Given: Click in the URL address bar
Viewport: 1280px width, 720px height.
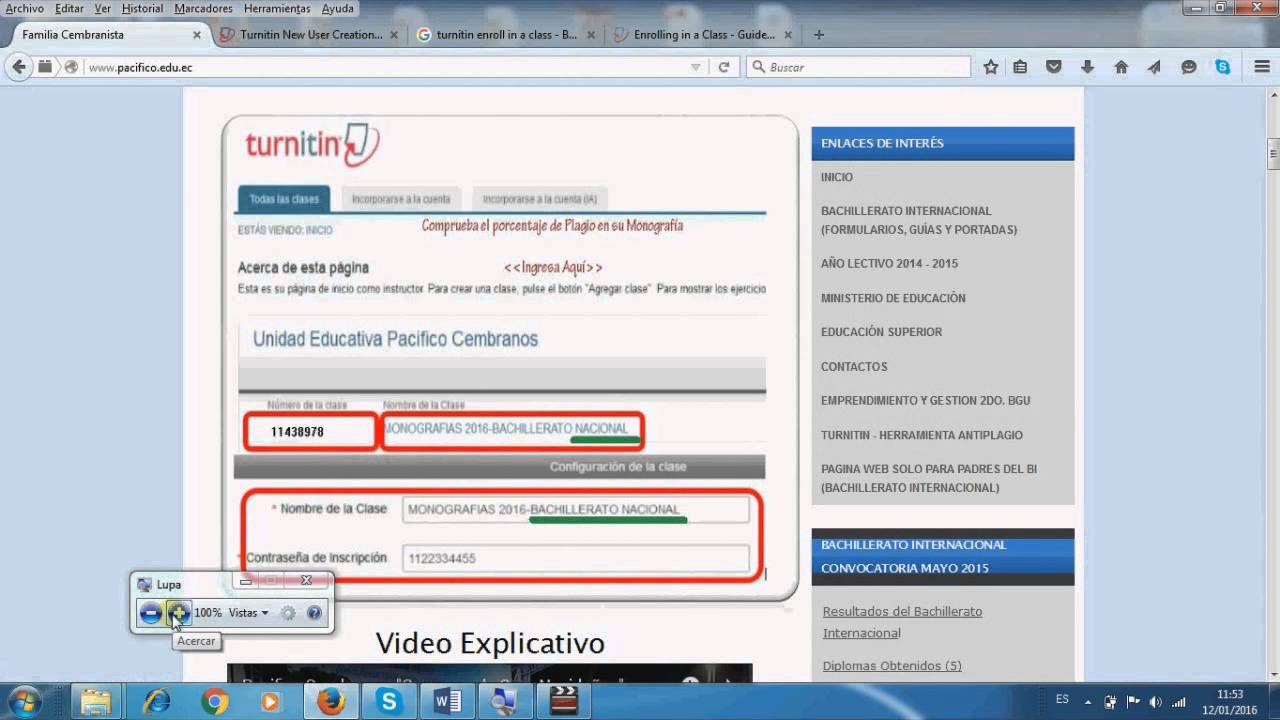Looking at the screenshot, I should [x=385, y=67].
